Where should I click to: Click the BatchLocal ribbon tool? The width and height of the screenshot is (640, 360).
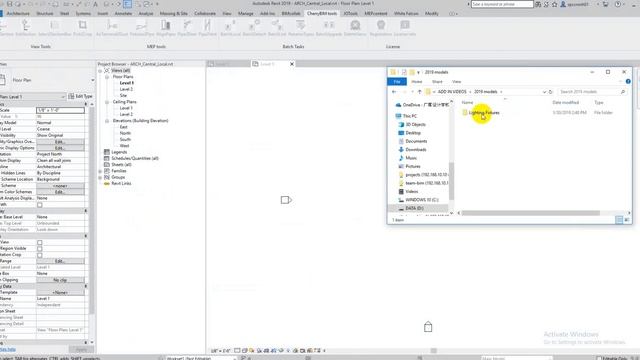coord(231,28)
